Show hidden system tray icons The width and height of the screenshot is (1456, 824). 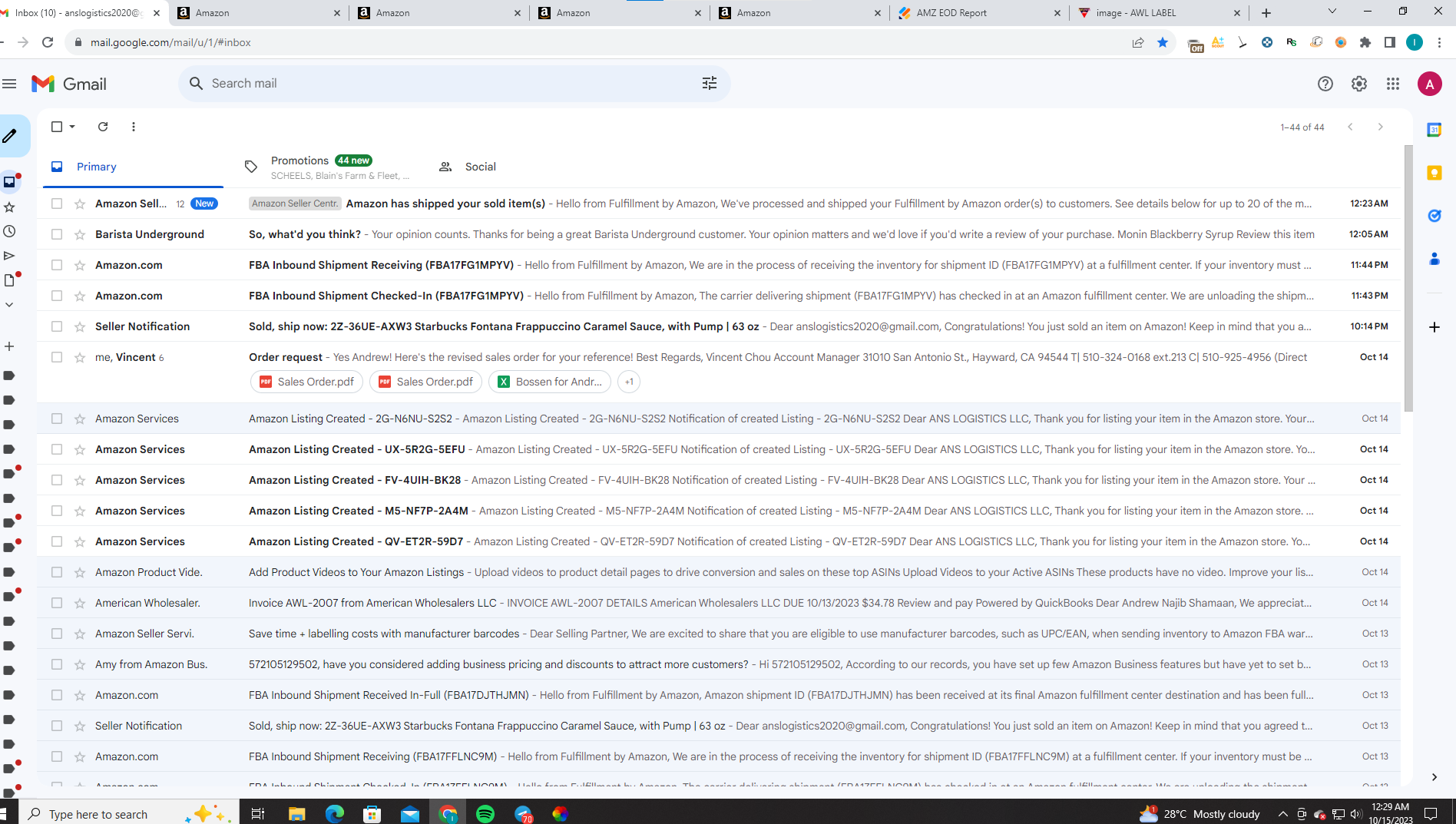1283,814
